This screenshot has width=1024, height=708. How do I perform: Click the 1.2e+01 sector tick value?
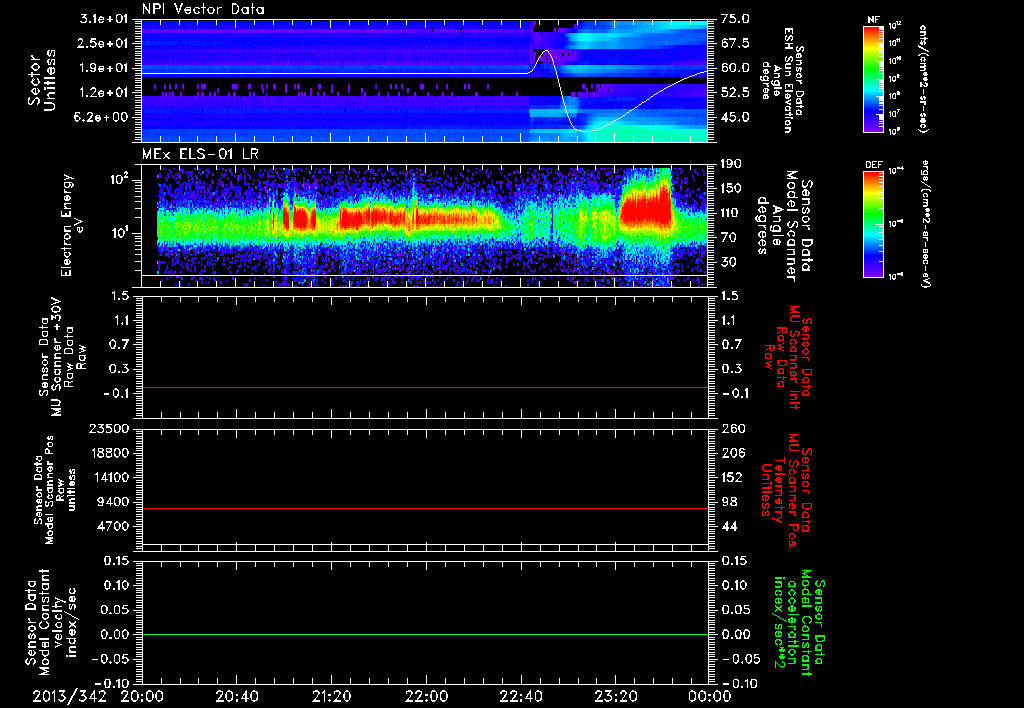click(105, 93)
